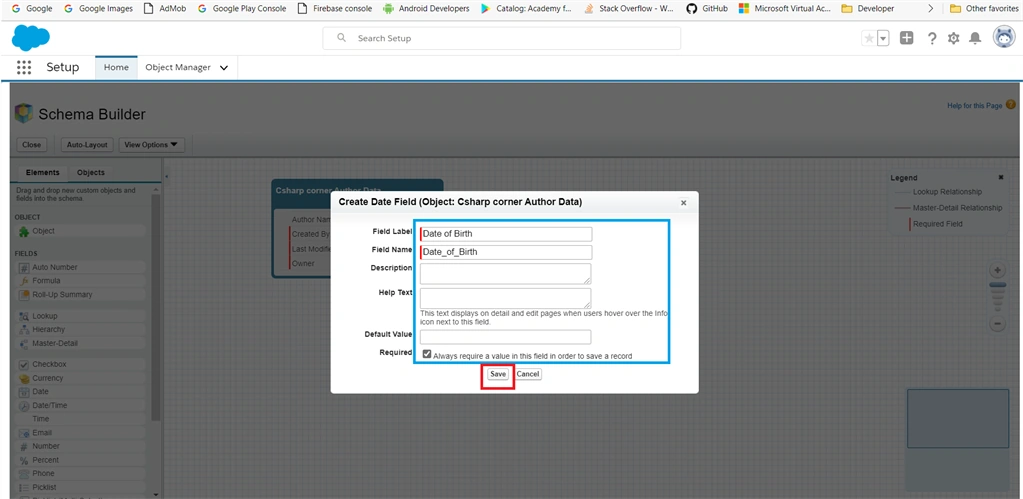Open the notifications bell
The height and width of the screenshot is (499, 1023).
pos(975,38)
